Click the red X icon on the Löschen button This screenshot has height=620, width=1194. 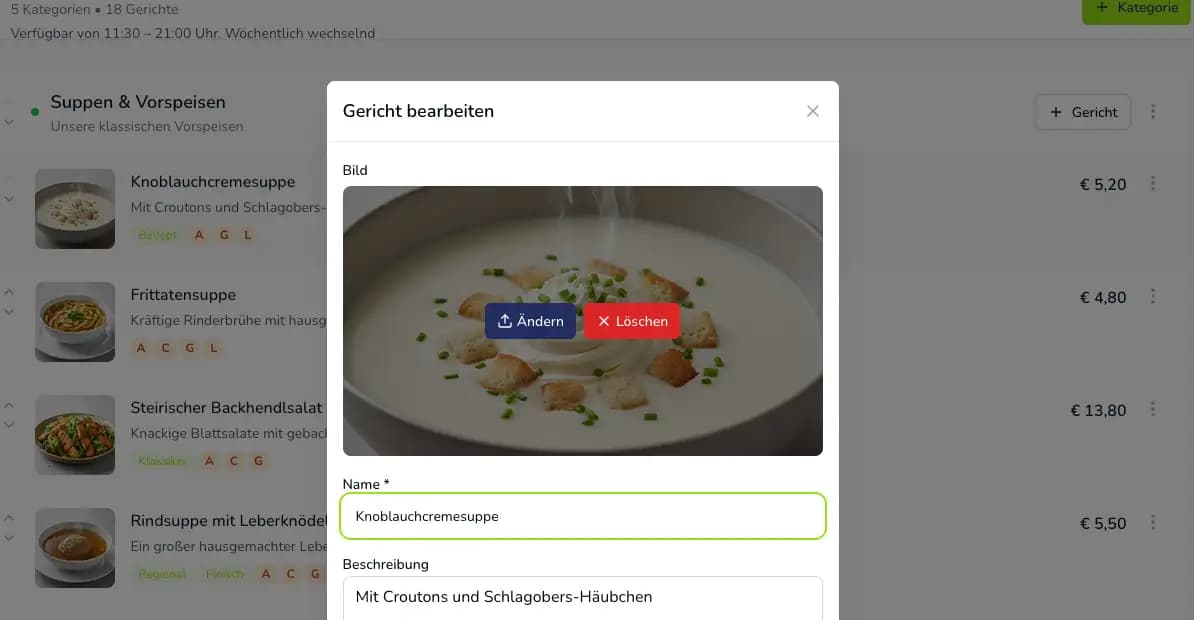pos(603,321)
